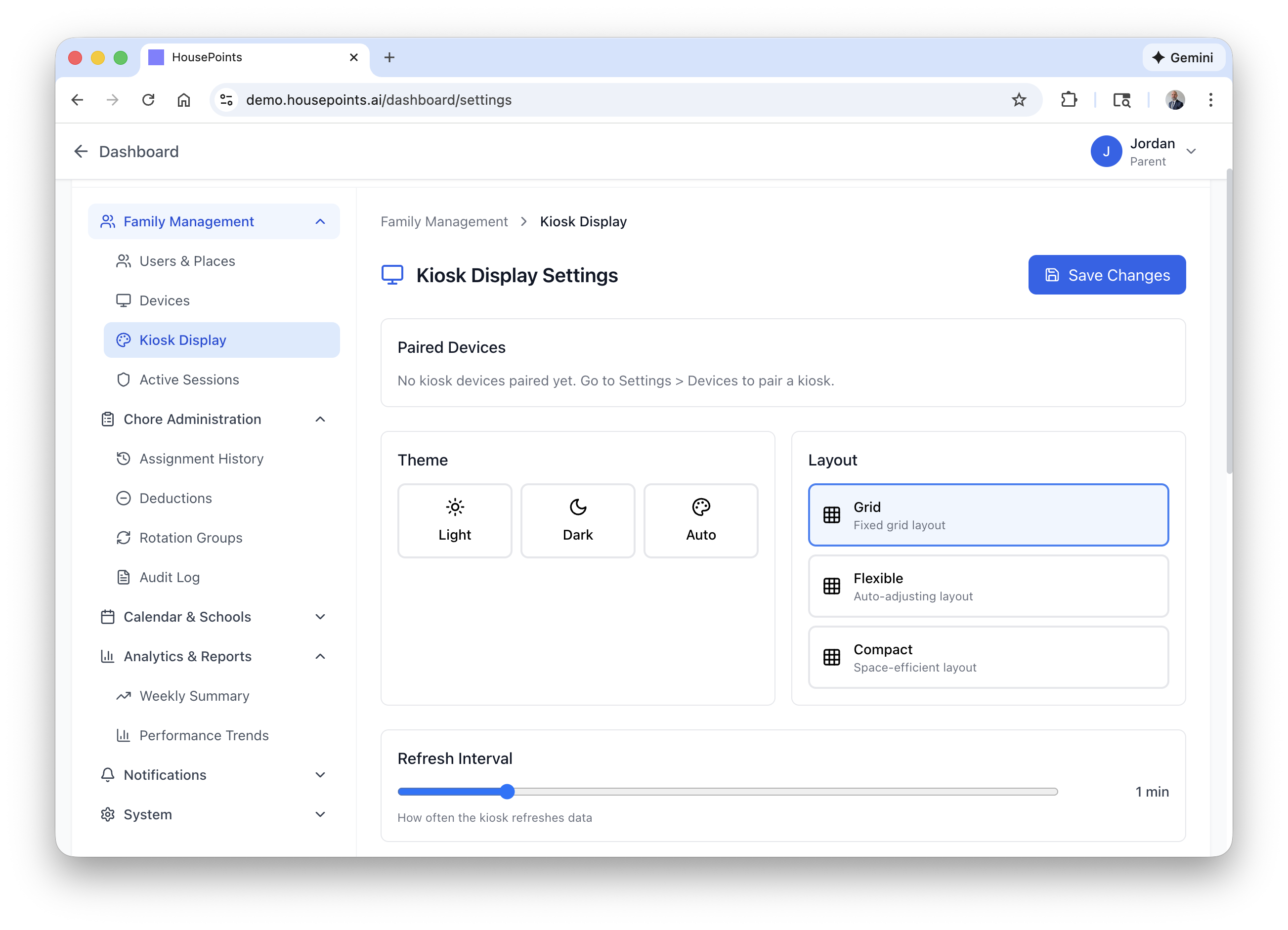Click the Active Sessions shield icon
The height and width of the screenshot is (930, 1288).
pyautogui.click(x=123, y=380)
